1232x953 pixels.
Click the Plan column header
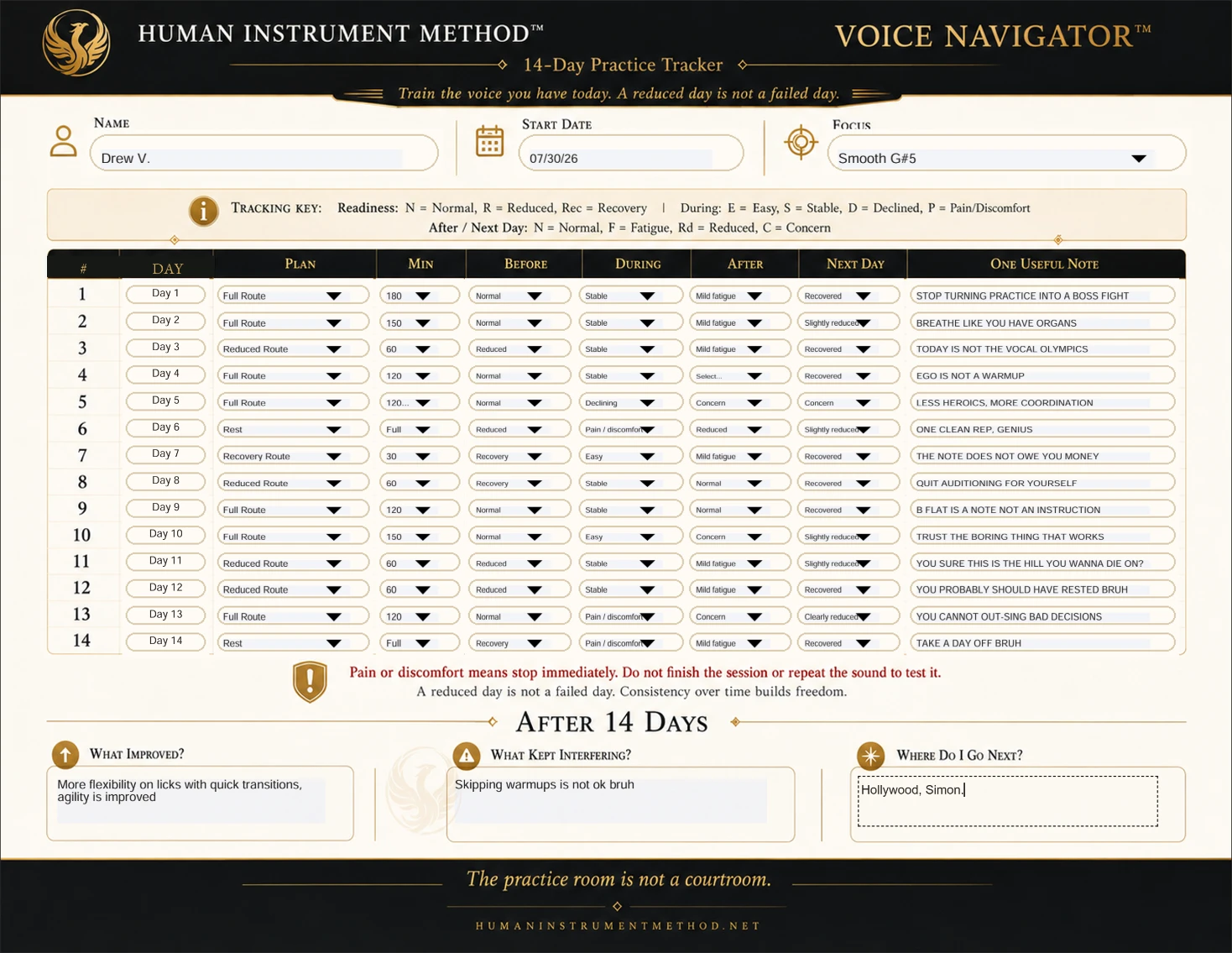point(300,264)
